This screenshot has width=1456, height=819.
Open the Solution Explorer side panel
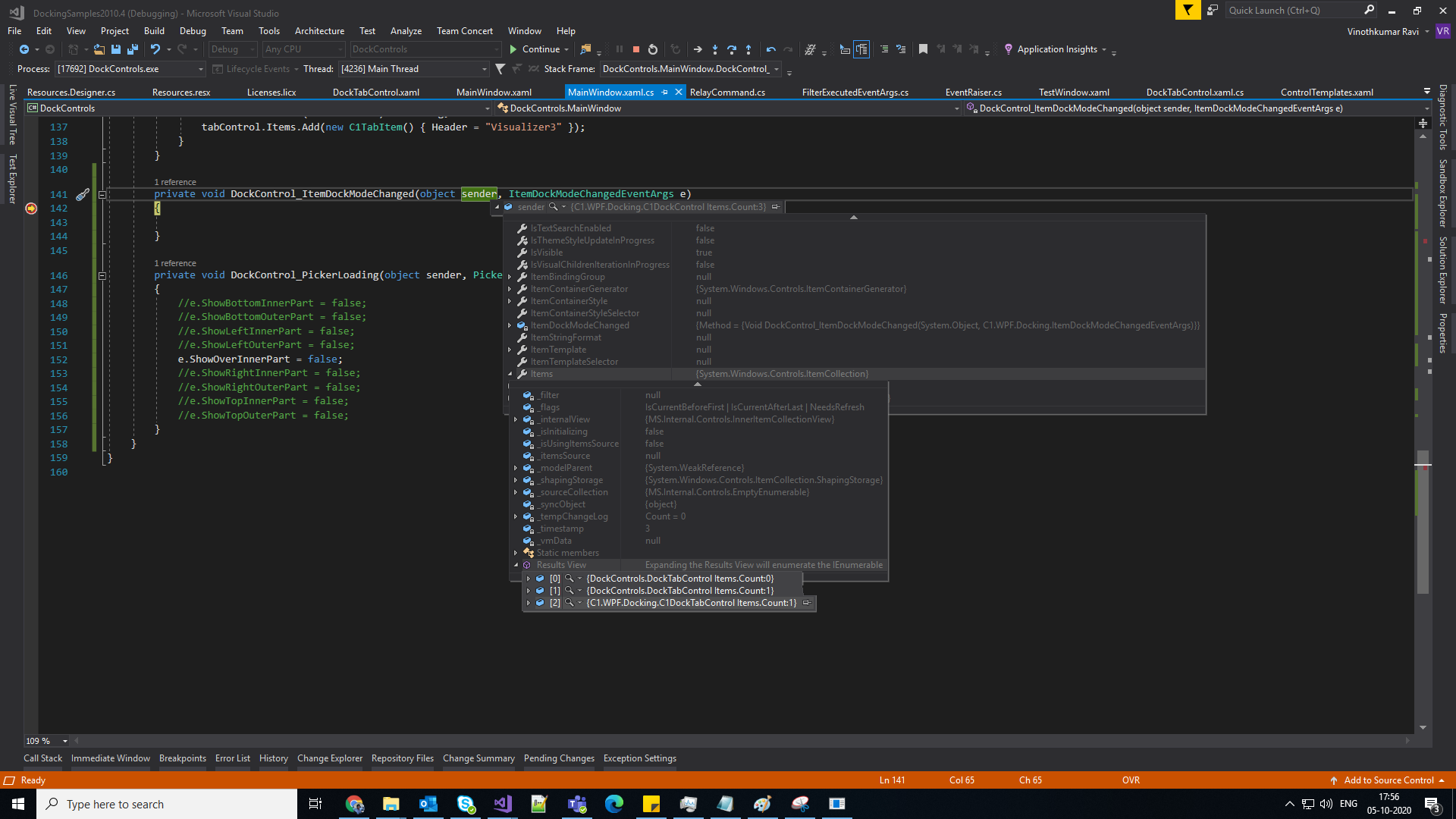pyautogui.click(x=1443, y=270)
